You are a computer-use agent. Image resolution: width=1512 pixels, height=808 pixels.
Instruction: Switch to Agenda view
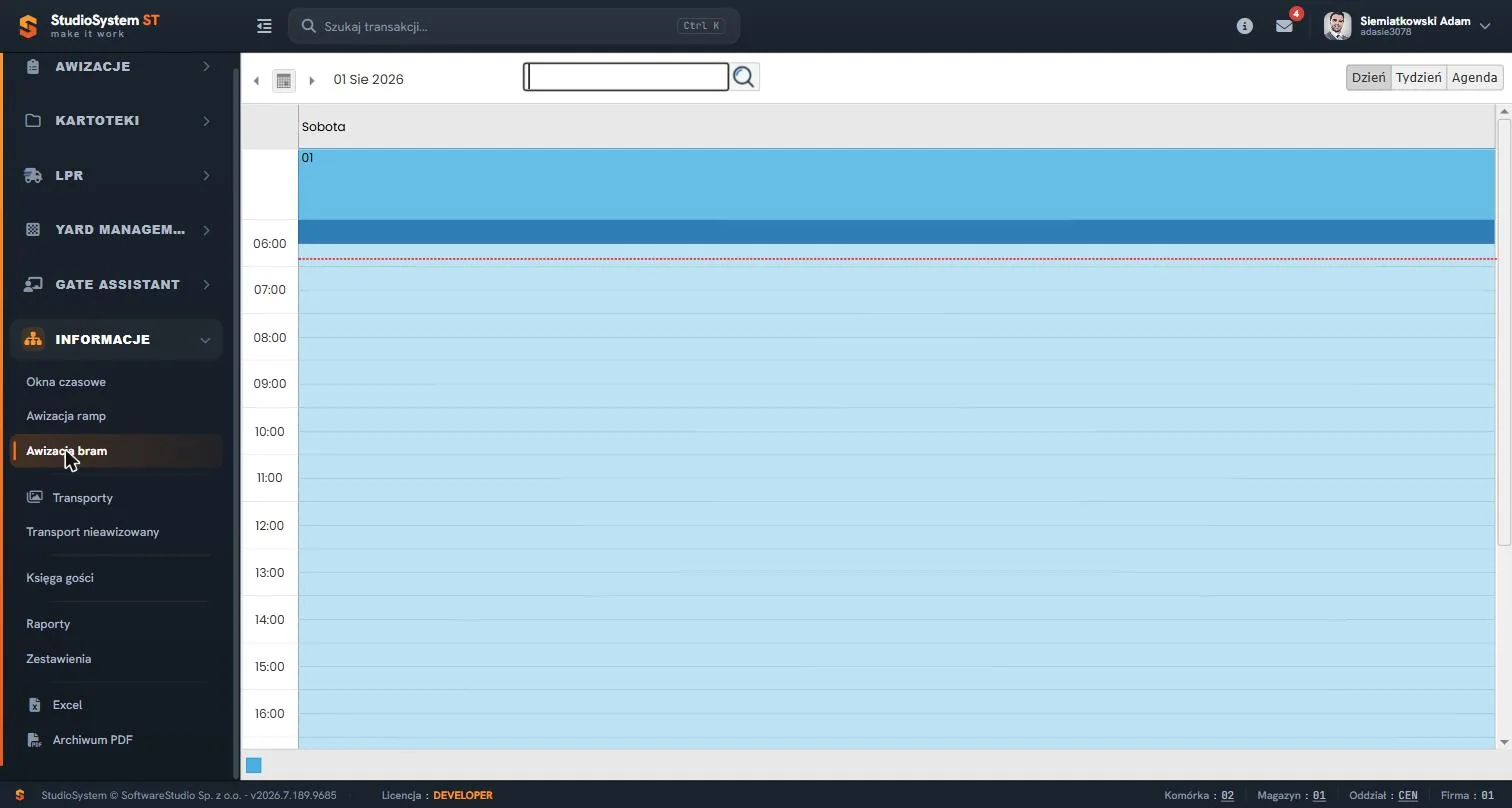pos(1474,77)
